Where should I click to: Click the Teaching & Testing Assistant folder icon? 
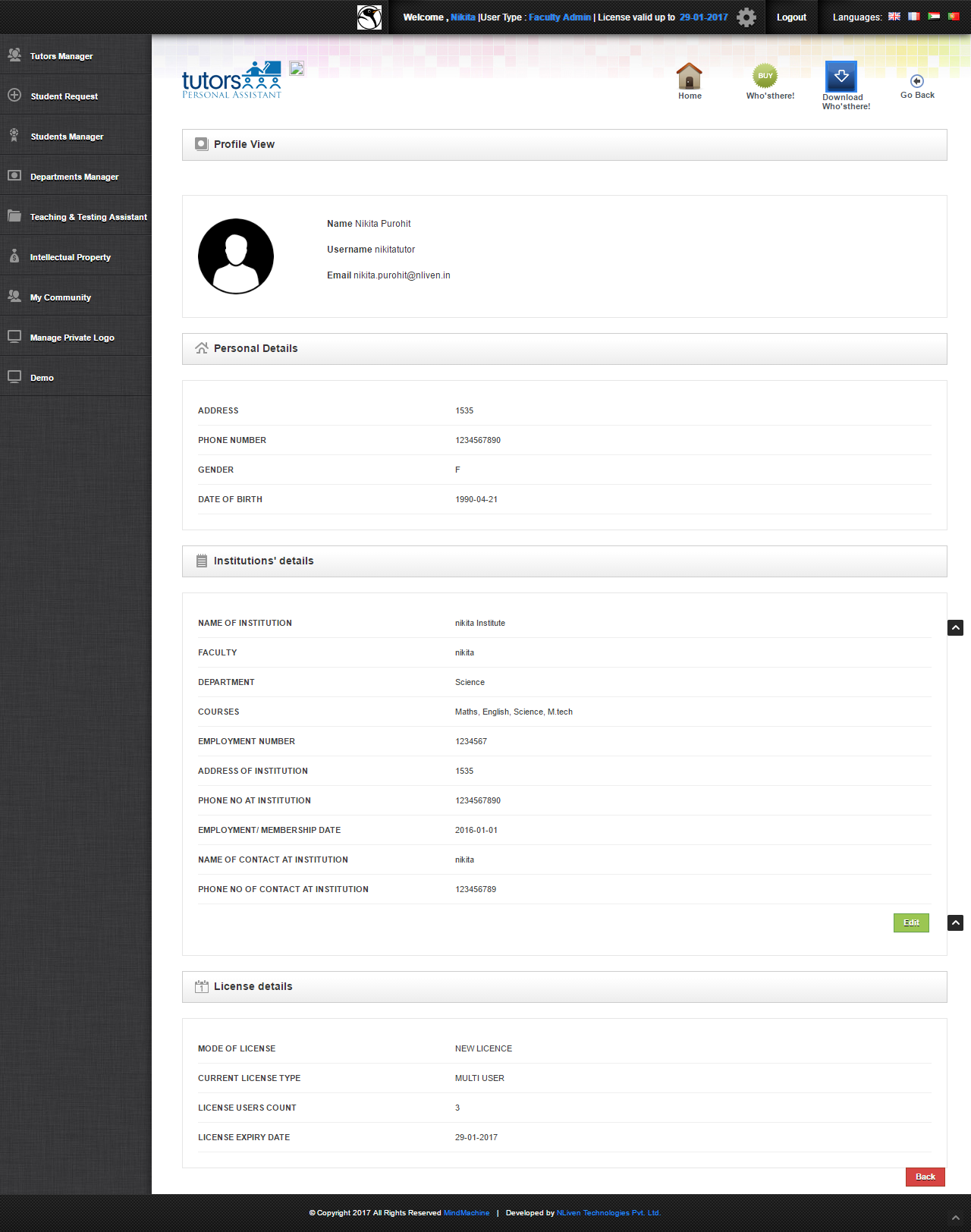[14, 215]
